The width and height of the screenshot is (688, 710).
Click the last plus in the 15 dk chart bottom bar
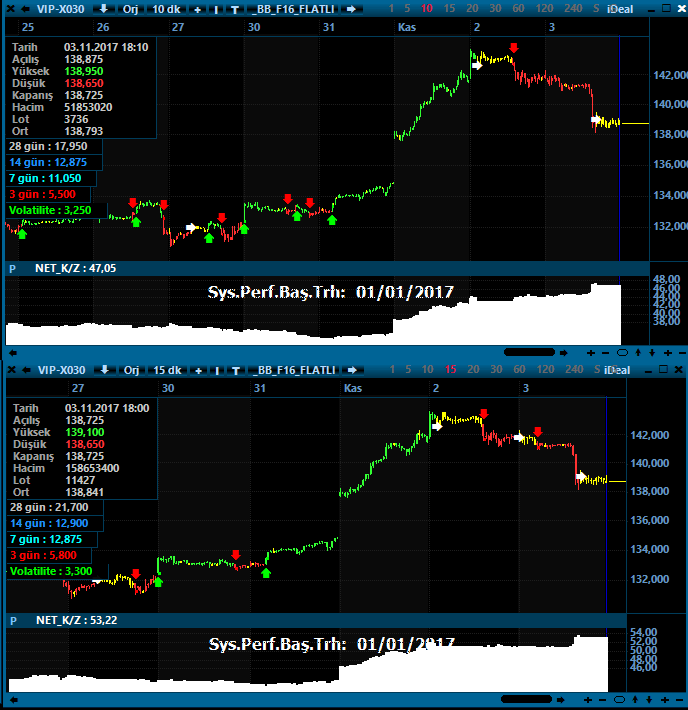665,700
